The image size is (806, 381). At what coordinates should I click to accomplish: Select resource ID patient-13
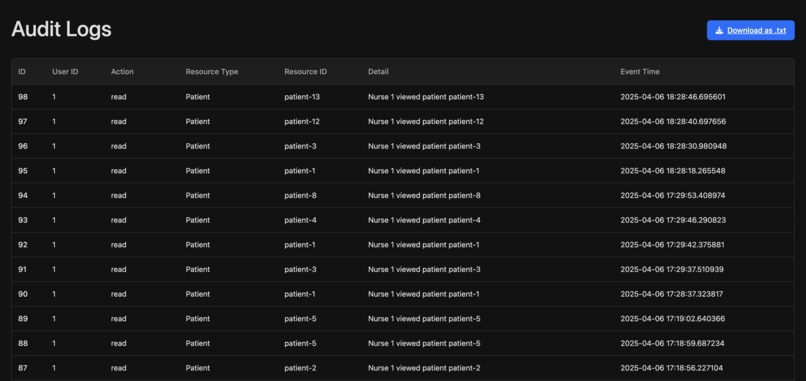tap(302, 97)
